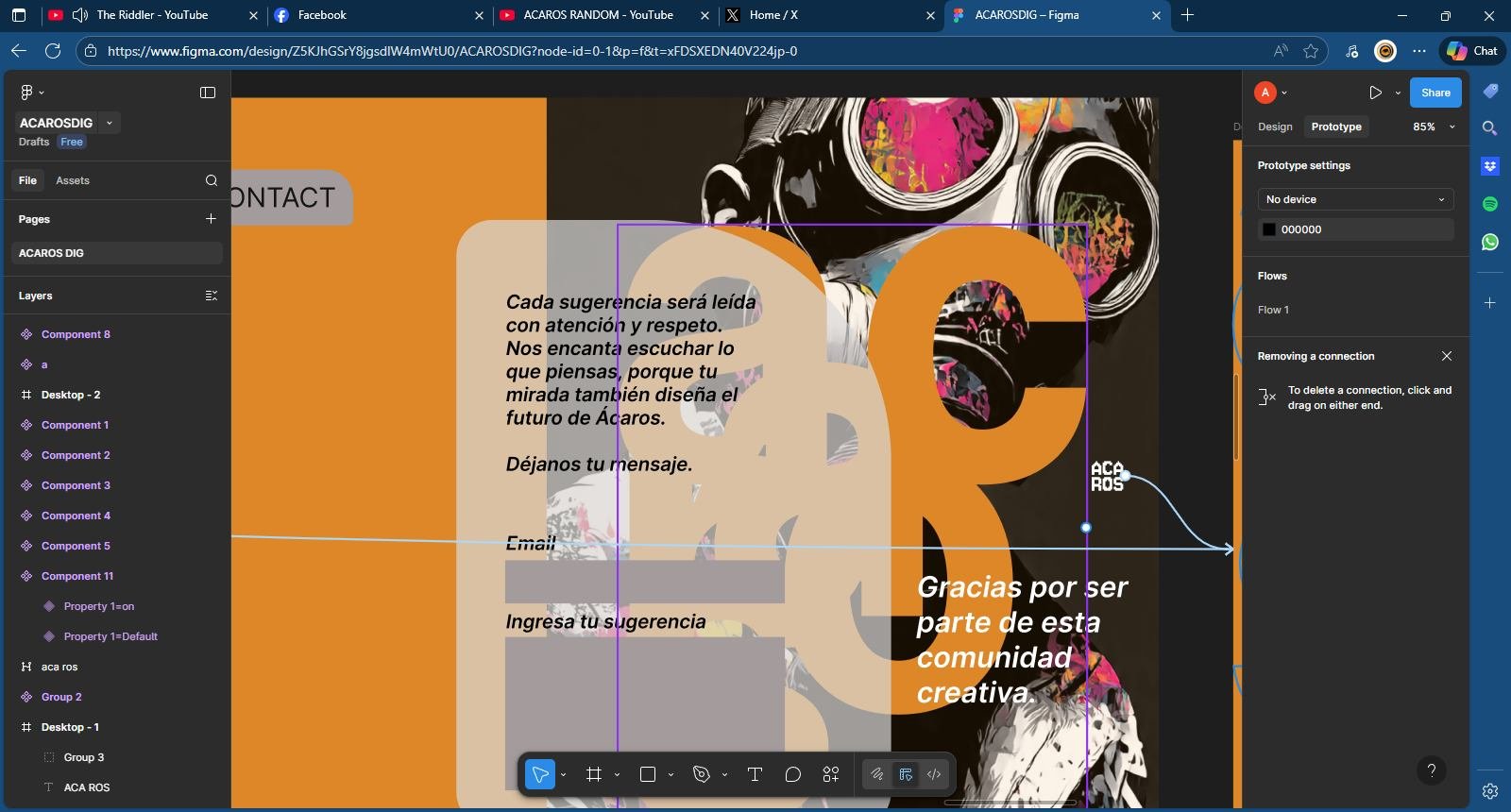The height and width of the screenshot is (812, 1511).
Task: Open the new tab button
Action: tap(1188, 15)
